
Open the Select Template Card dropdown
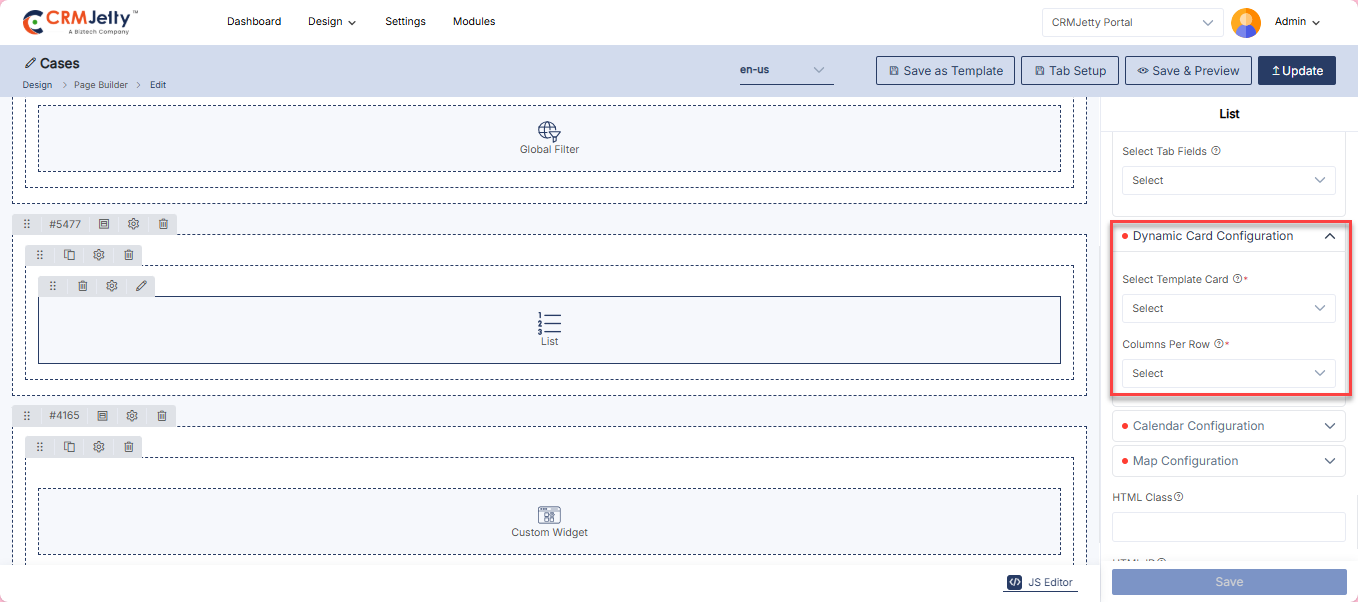coord(1228,308)
